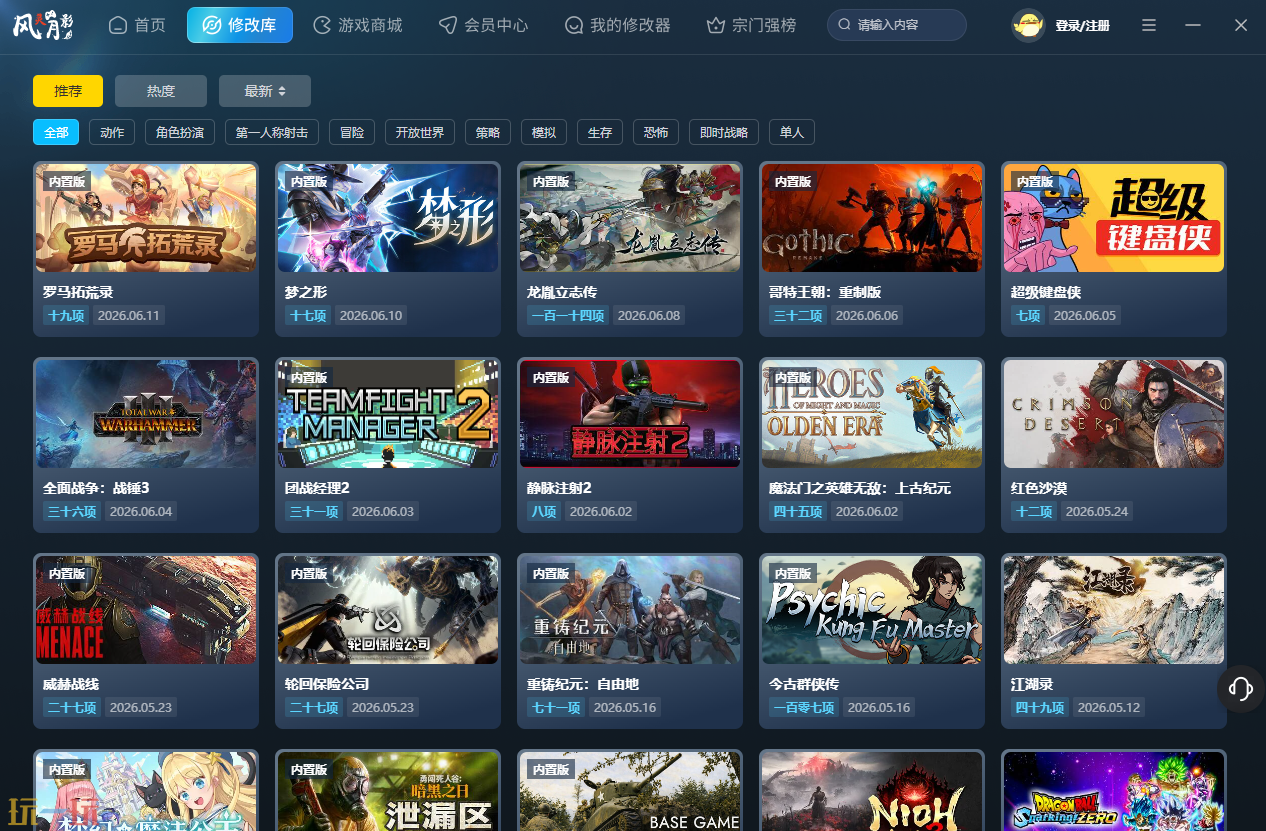Open 泄漏区 game thumbnail
Image resolution: width=1266 pixels, height=831 pixels.
coord(388,791)
